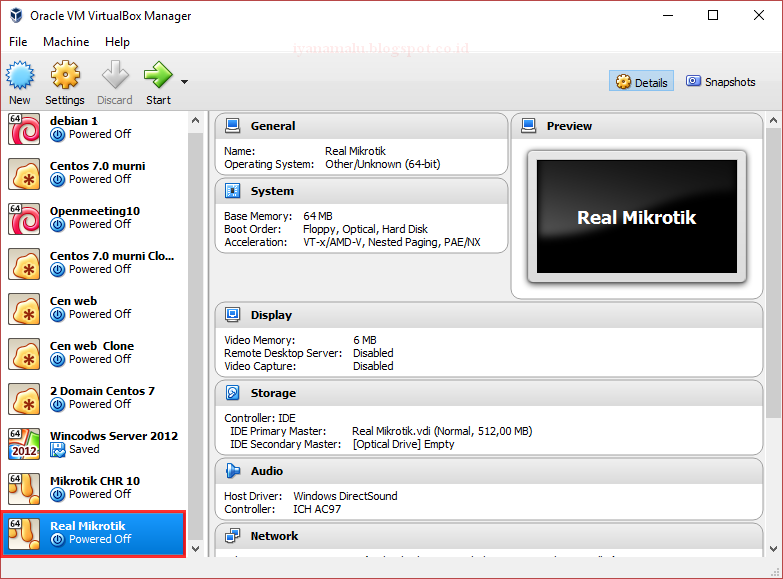
Task: Click the "[Optical Drive] Empty" entry
Action: point(403,444)
